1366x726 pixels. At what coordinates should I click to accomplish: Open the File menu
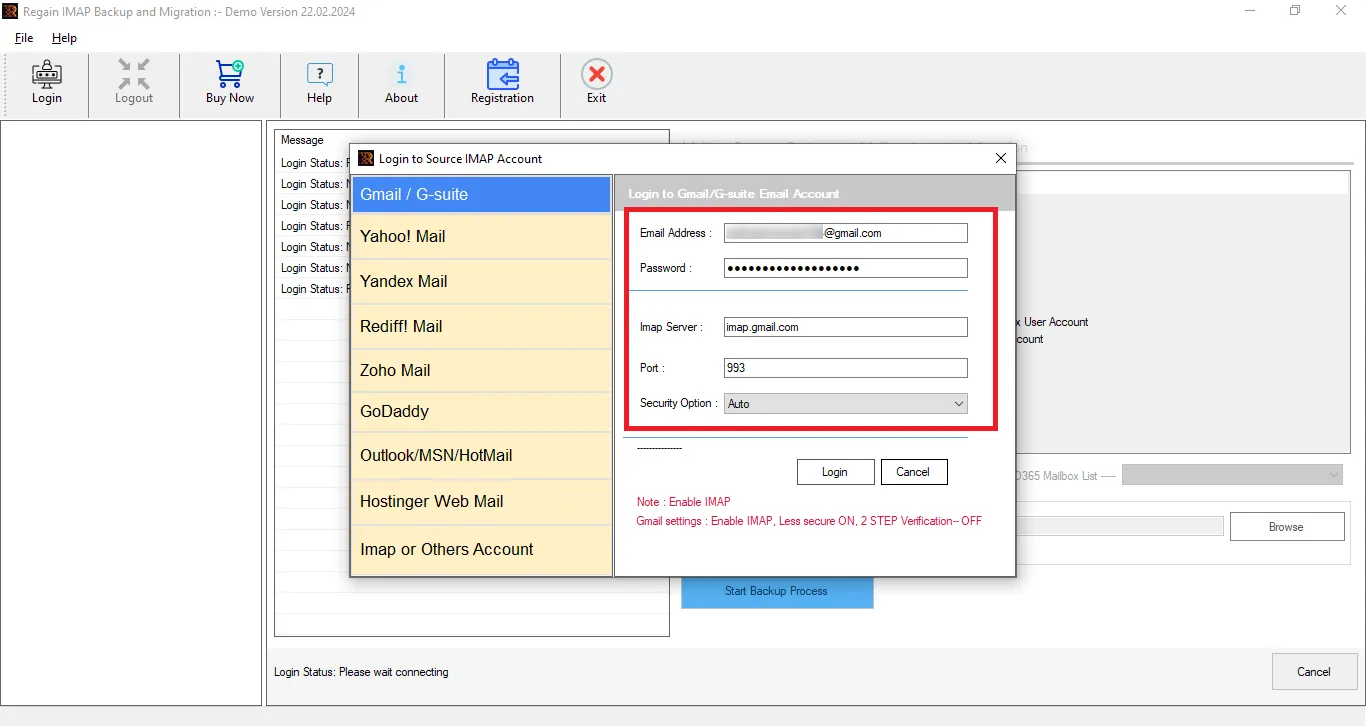pos(24,38)
